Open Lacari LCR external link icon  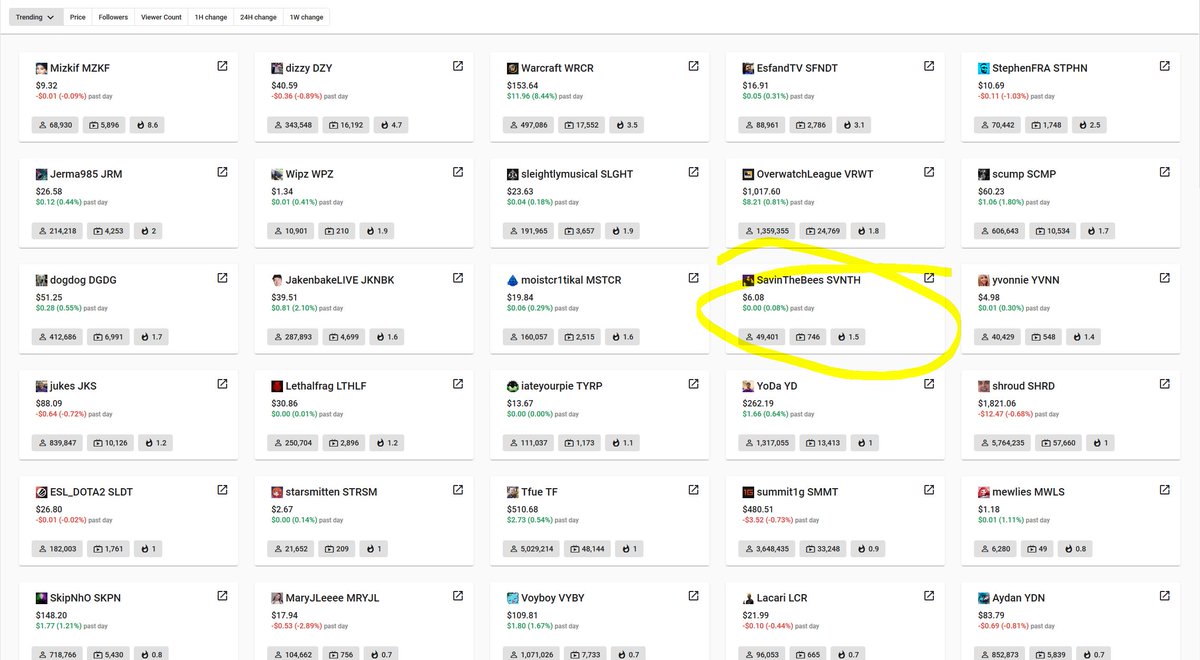click(x=929, y=596)
